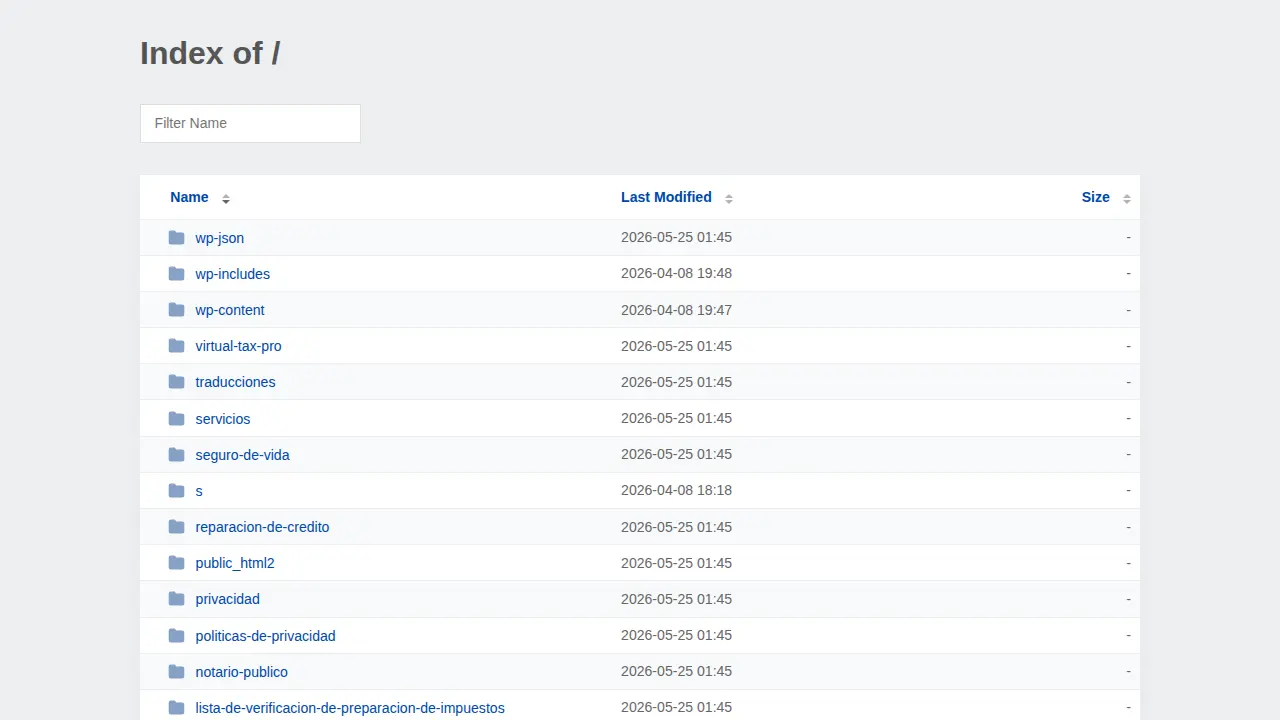Click the folder icon beside wp-json
Image resolution: width=1280 pixels, height=720 pixels.
[x=177, y=238]
